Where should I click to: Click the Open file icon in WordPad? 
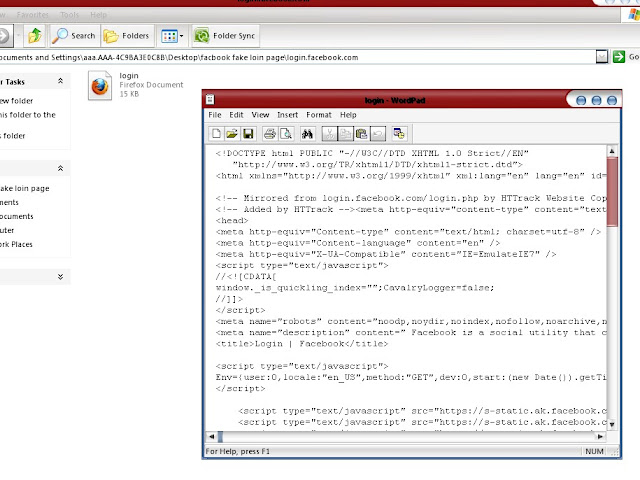tap(232, 134)
